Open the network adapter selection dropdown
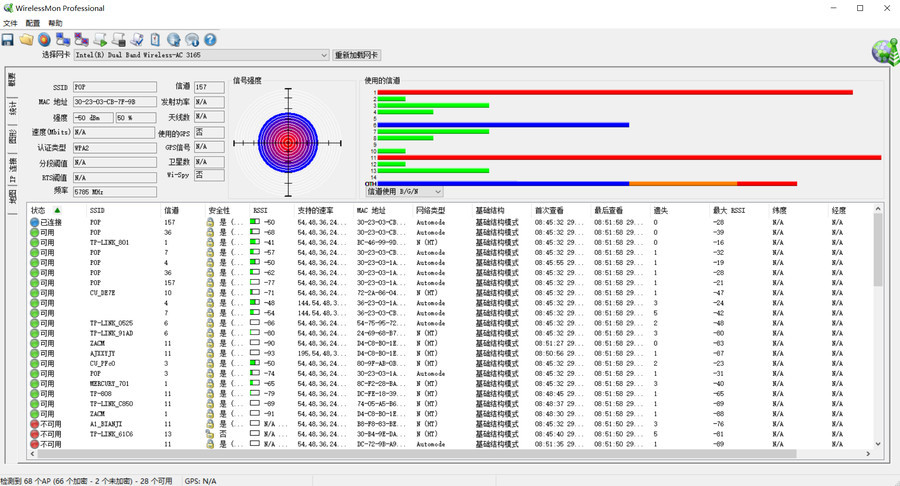 [323, 55]
